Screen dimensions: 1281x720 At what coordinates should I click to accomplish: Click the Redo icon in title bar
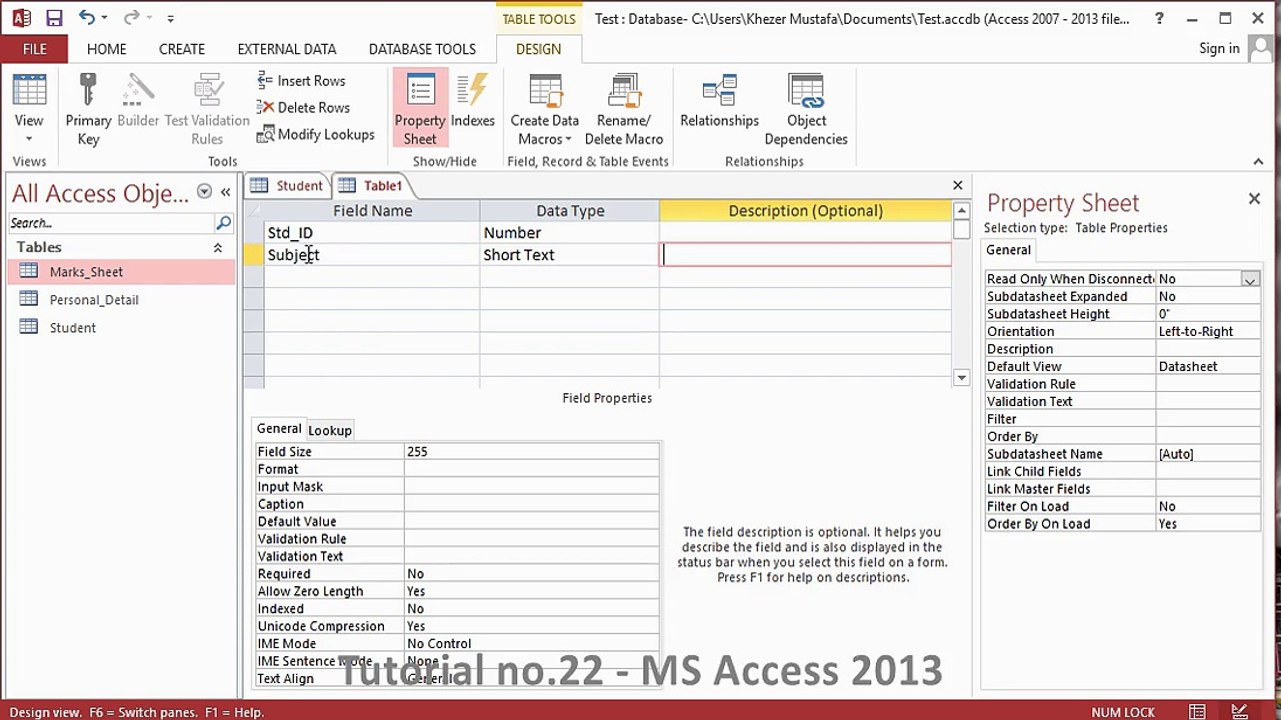click(132, 18)
